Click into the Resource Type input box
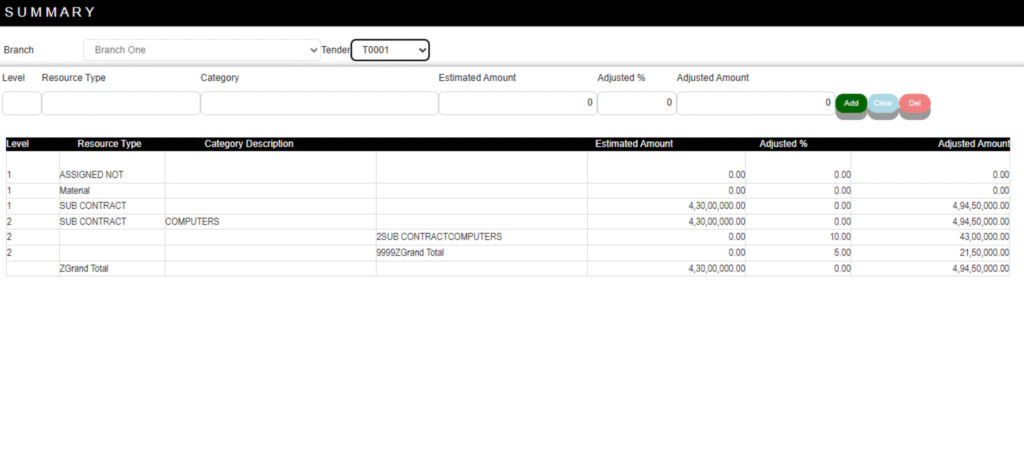This screenshot has width=1024, height=460. point(120,103)
